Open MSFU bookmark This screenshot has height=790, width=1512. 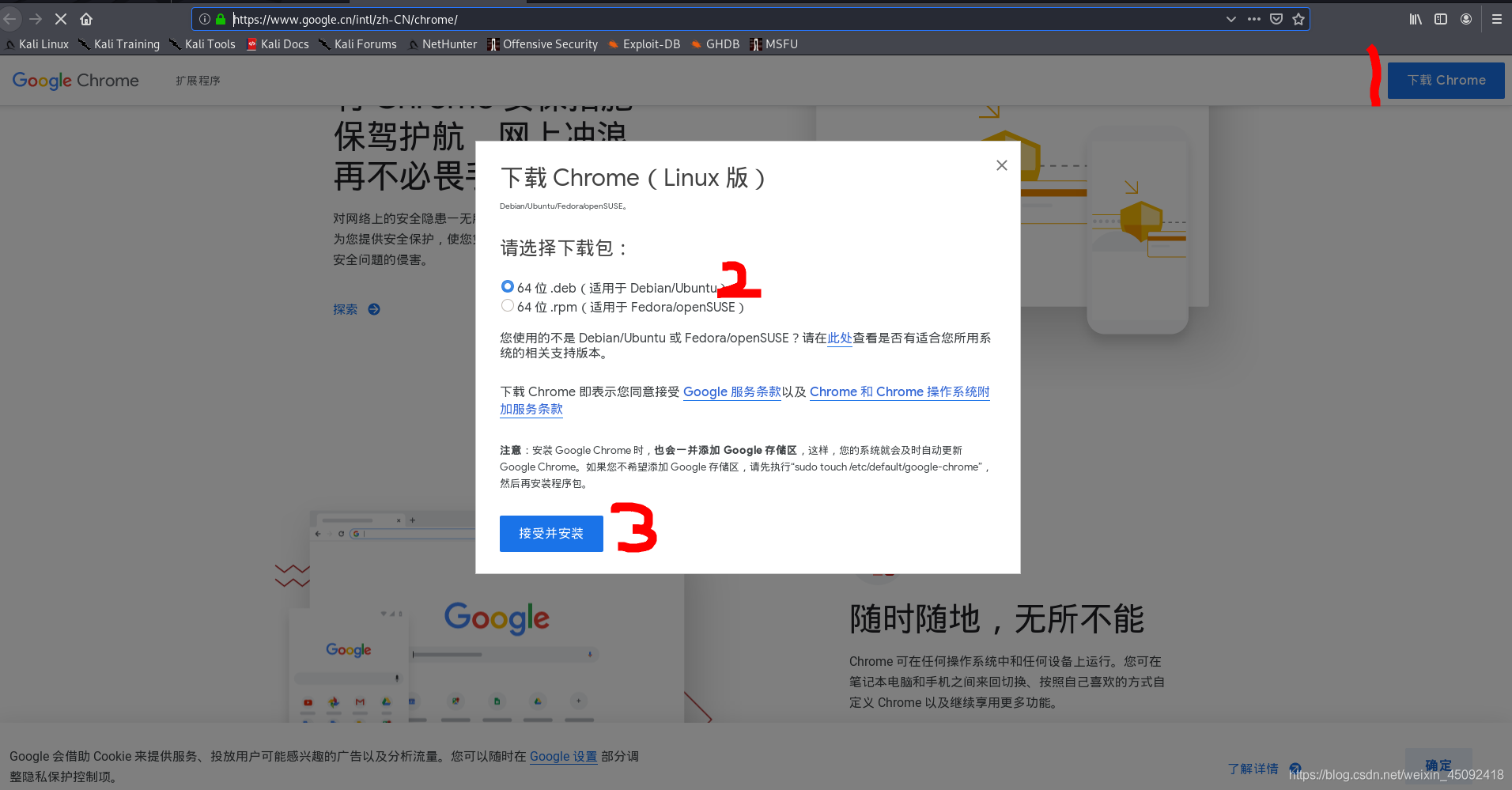point(773,44)
